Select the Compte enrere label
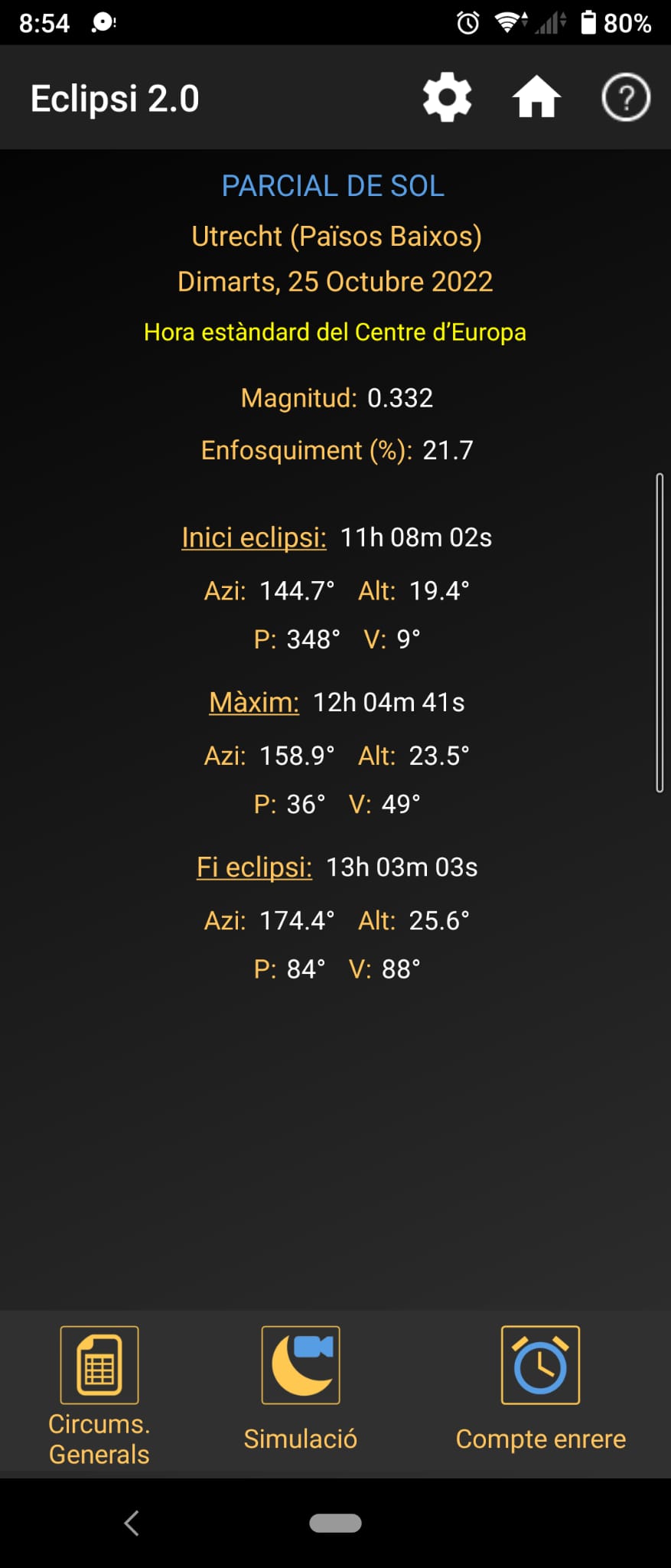671x1568 pixels. coord(541,1439)
